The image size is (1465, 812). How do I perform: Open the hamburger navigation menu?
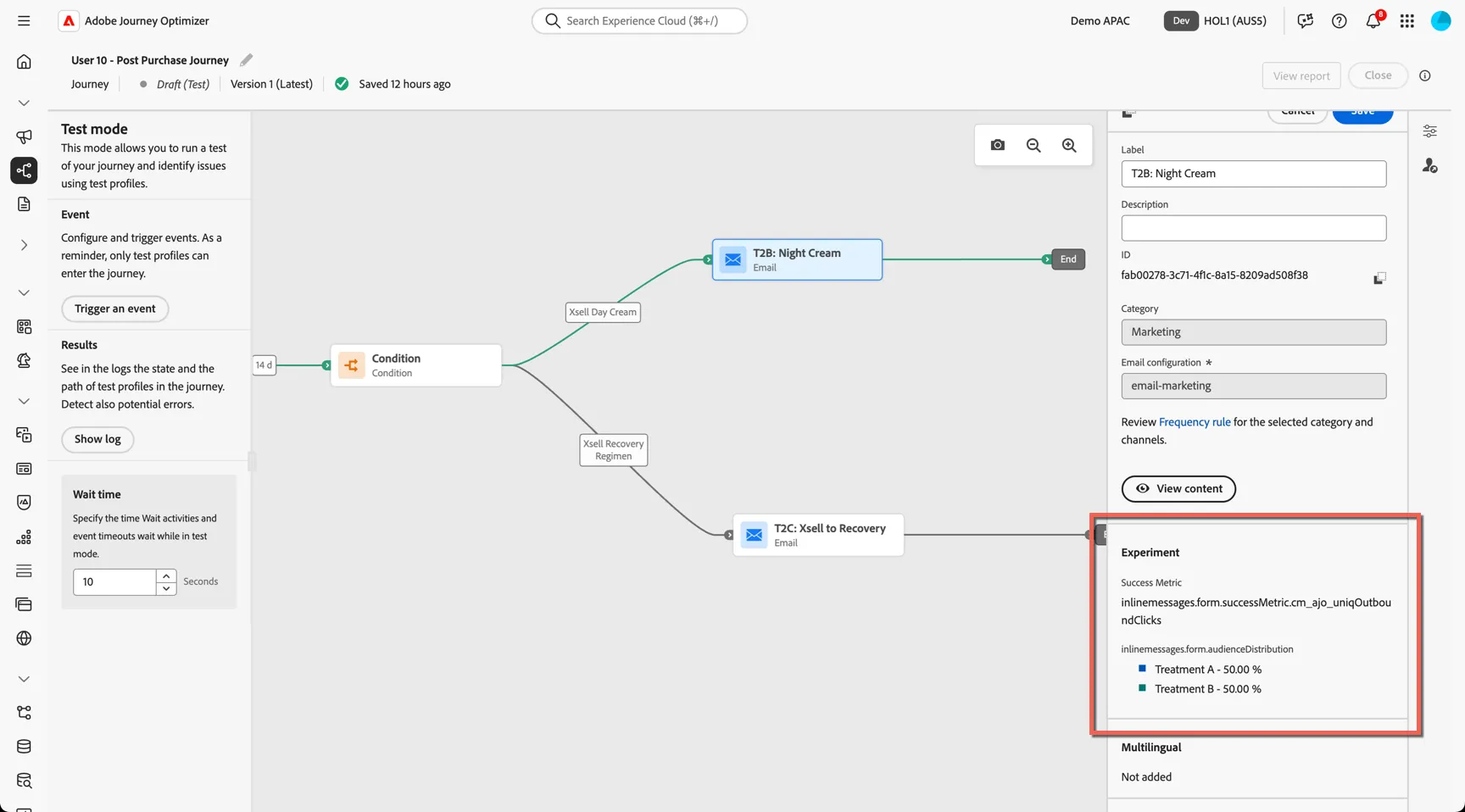click(x=24, y=20)
